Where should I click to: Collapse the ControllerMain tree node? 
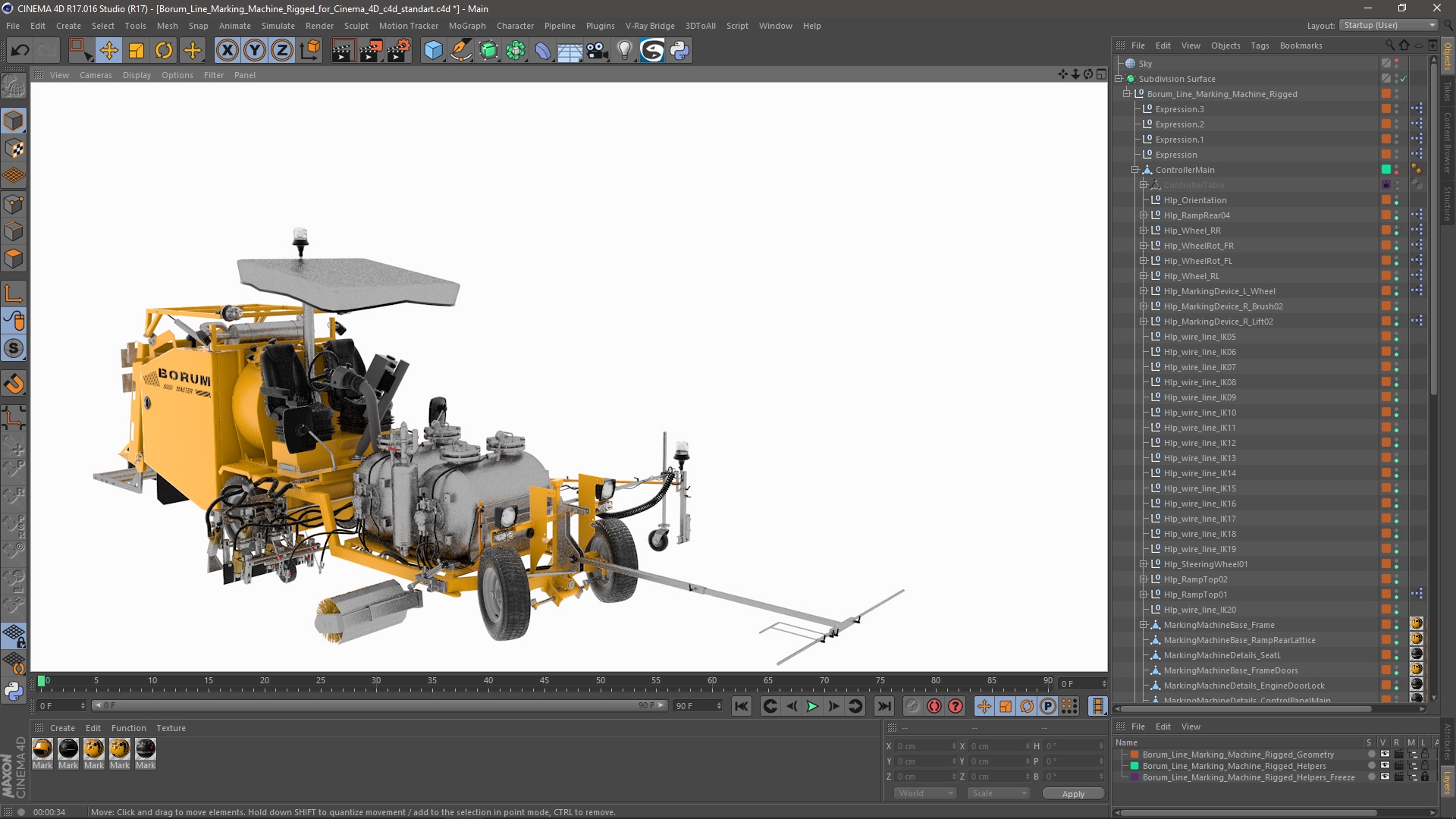click(x=1135, y=170)
